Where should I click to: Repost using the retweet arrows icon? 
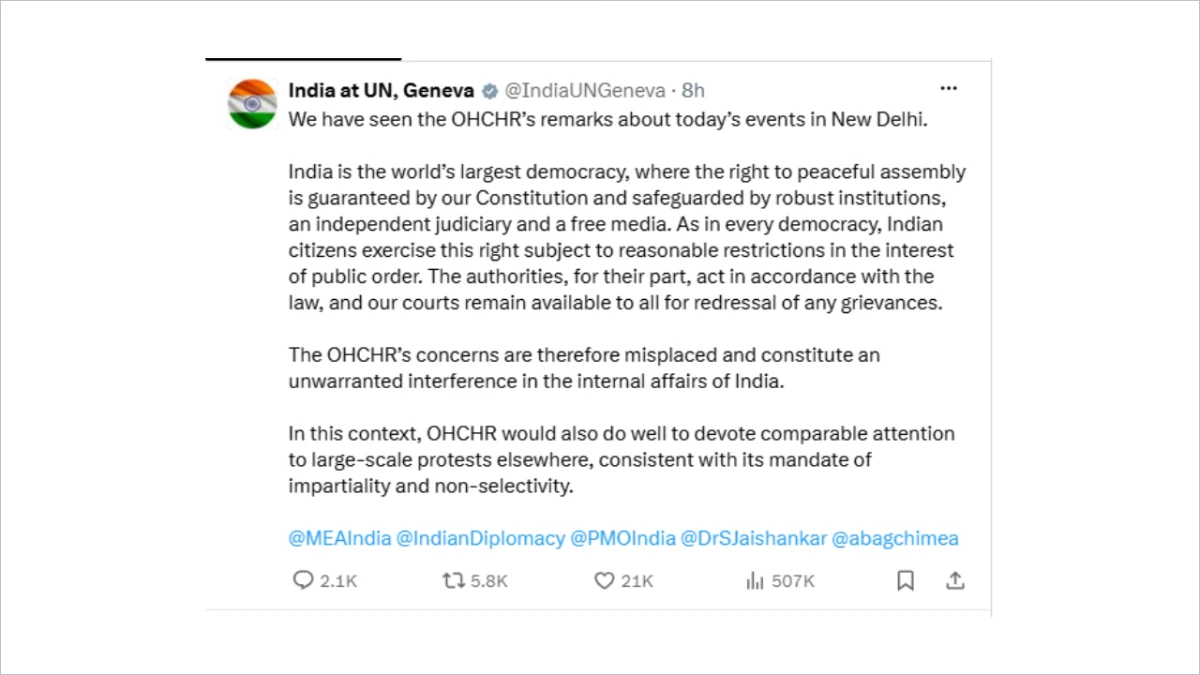point(453,581)
